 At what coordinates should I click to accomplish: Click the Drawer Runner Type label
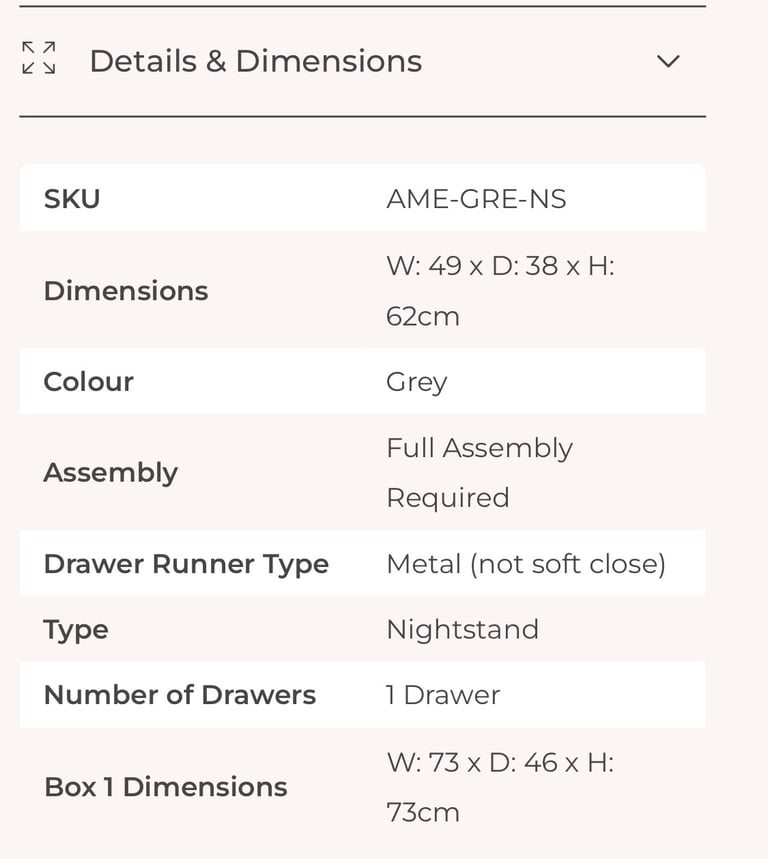coord(186,564)
